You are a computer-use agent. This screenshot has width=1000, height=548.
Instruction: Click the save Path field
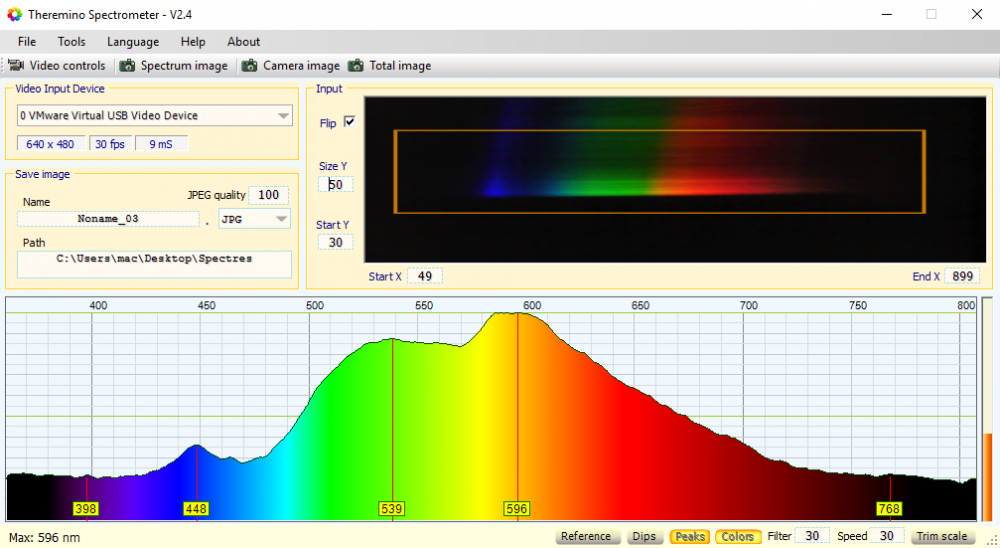154,264
